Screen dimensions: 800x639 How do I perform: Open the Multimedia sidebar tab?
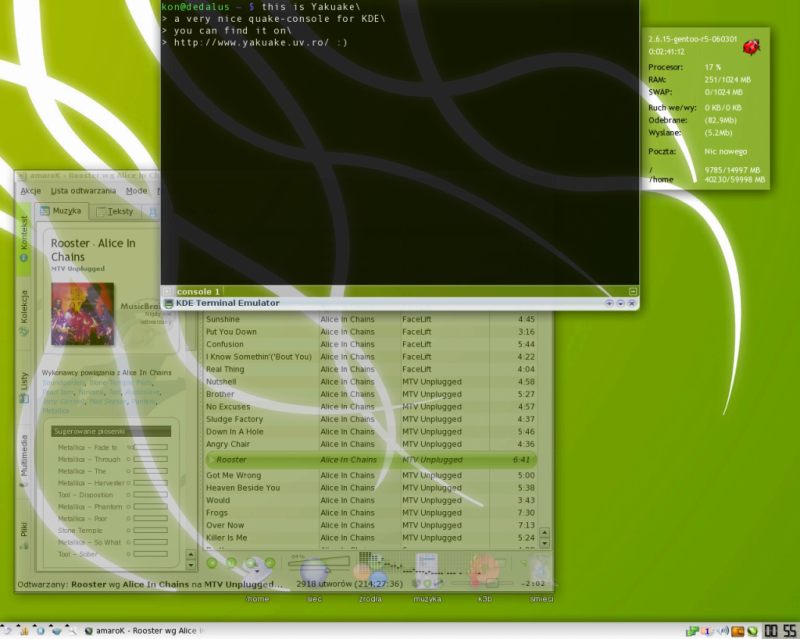[x=23, y=461]
